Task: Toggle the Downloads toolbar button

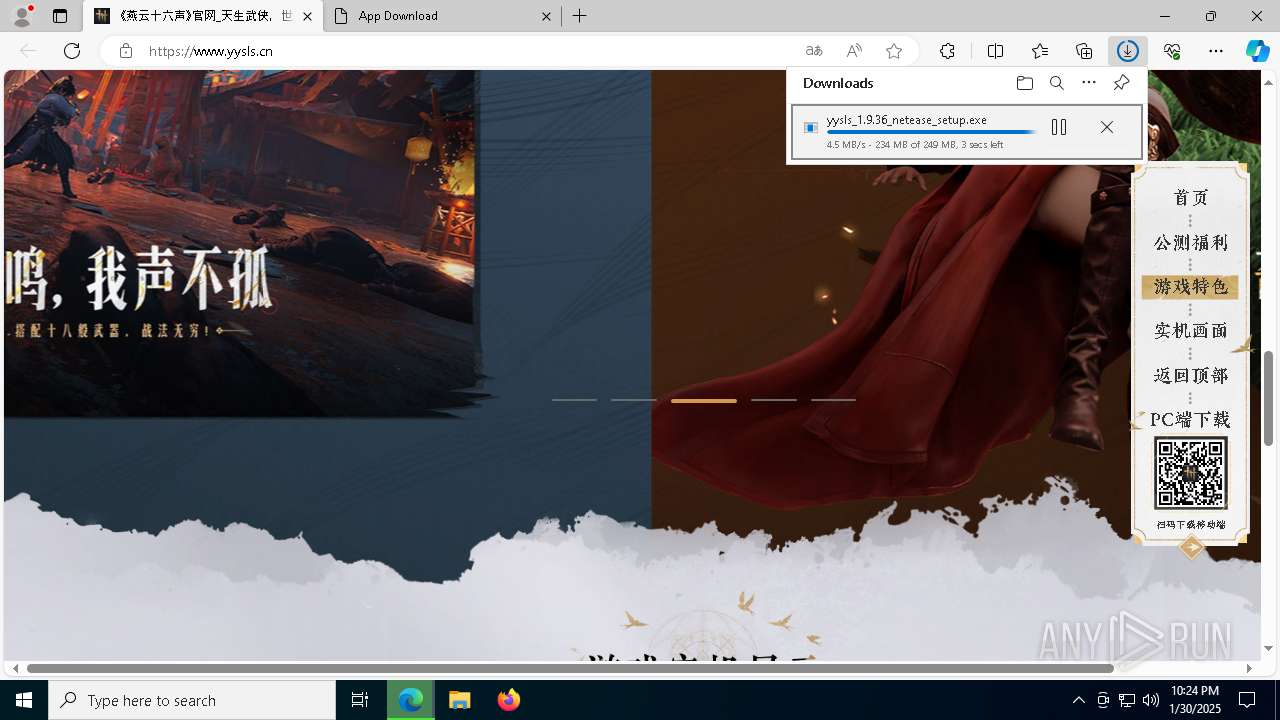Action: (1128, 51)
